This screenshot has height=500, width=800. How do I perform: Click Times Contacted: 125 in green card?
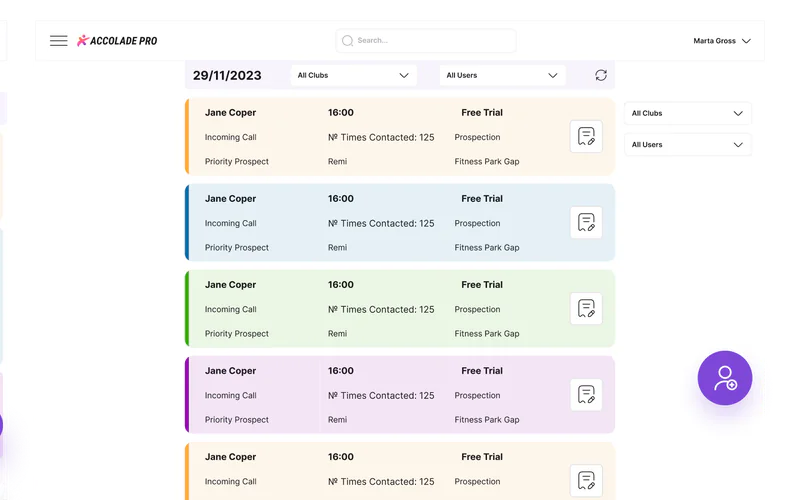[x=381, y=310]
